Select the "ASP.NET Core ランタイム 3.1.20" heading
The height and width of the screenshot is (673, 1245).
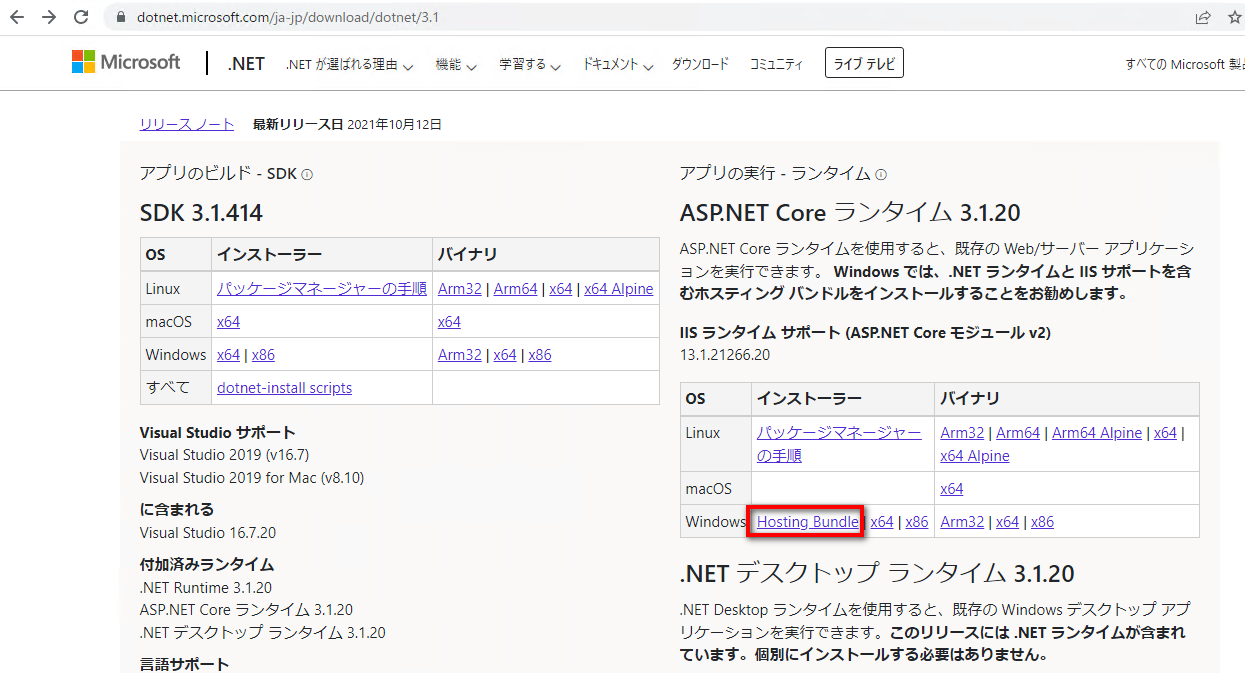click(x=850, y=212)
